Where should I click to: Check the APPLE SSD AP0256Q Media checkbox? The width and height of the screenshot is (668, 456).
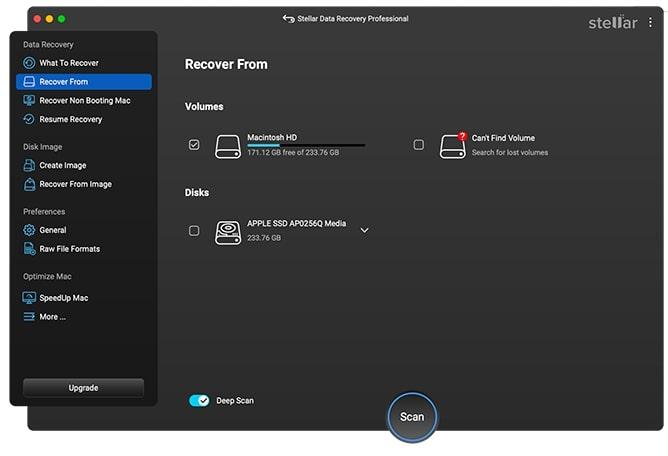tap(194, 231)
